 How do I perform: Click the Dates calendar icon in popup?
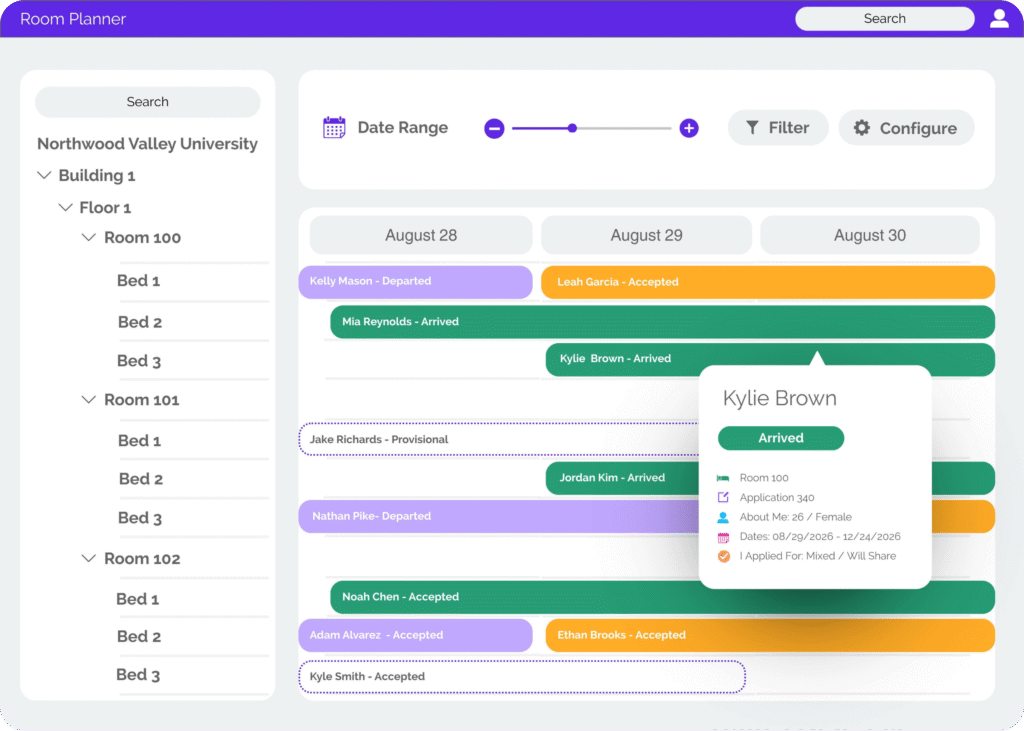tap(723, 537)
